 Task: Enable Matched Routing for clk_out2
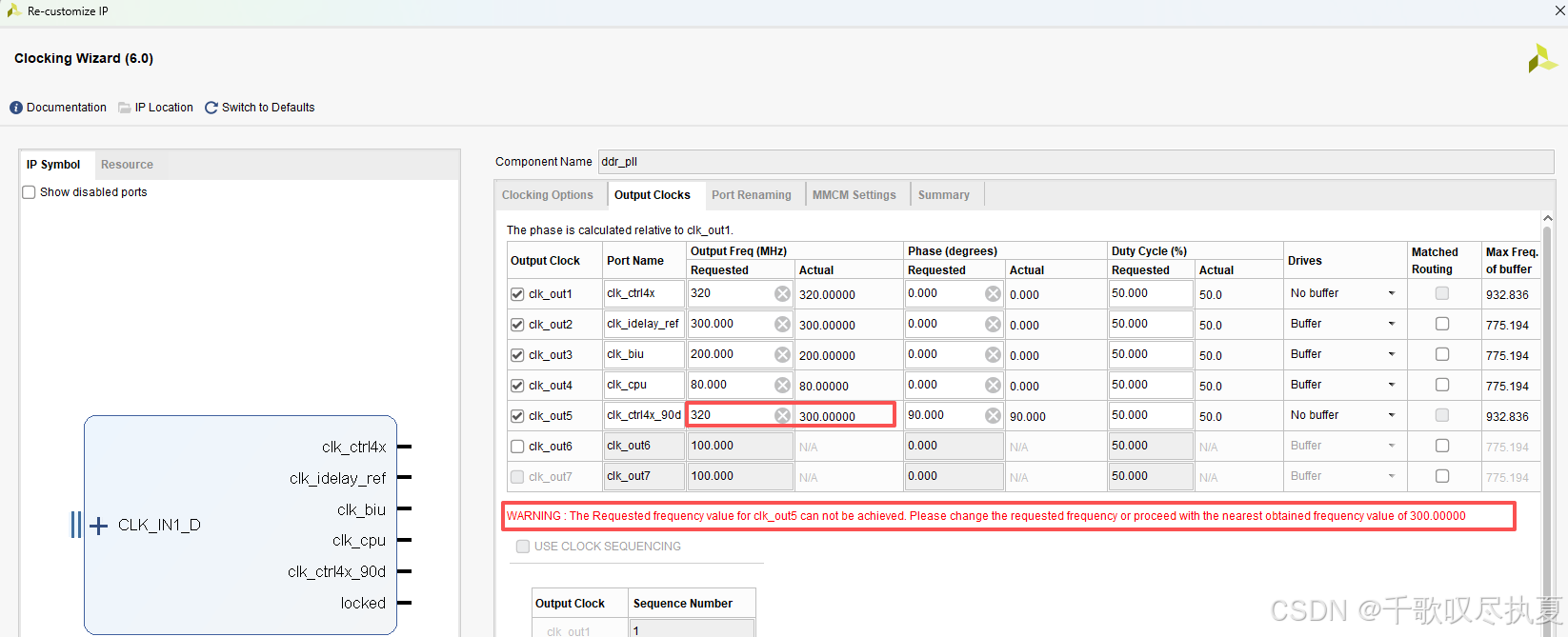click(x=1442, y=324)
